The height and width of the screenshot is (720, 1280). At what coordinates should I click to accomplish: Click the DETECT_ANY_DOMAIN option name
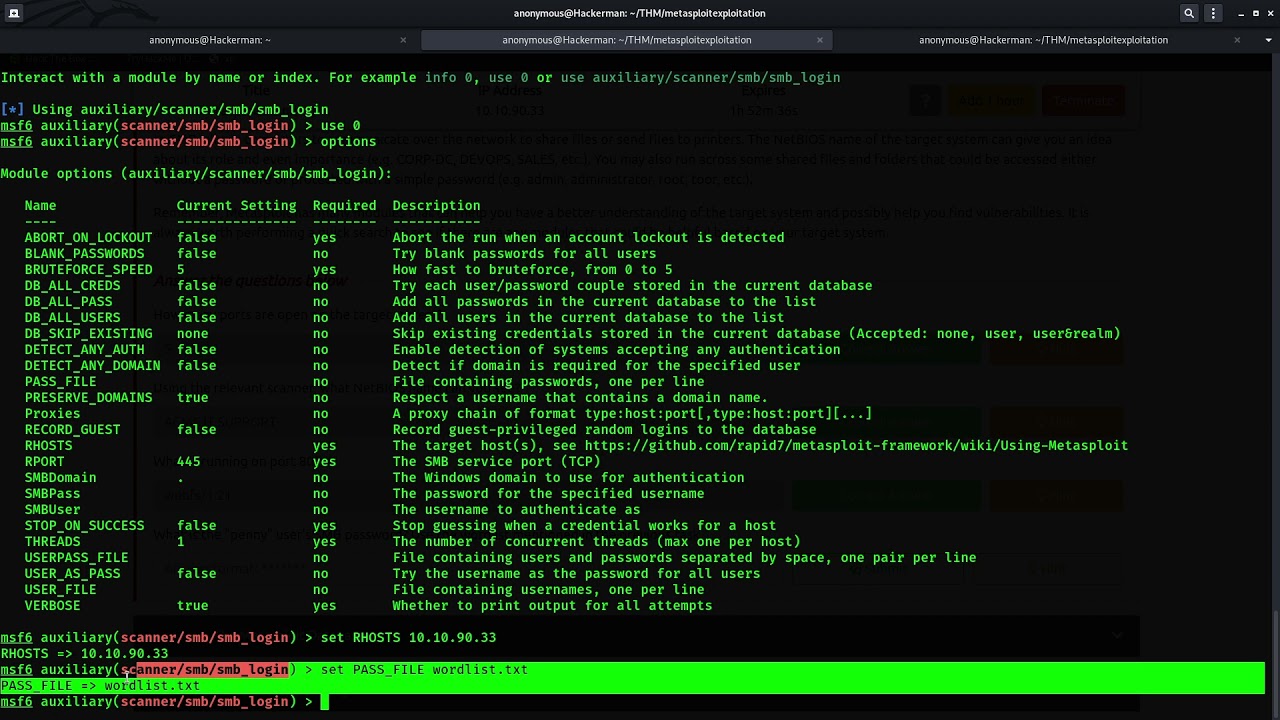[x=92, y=366]
